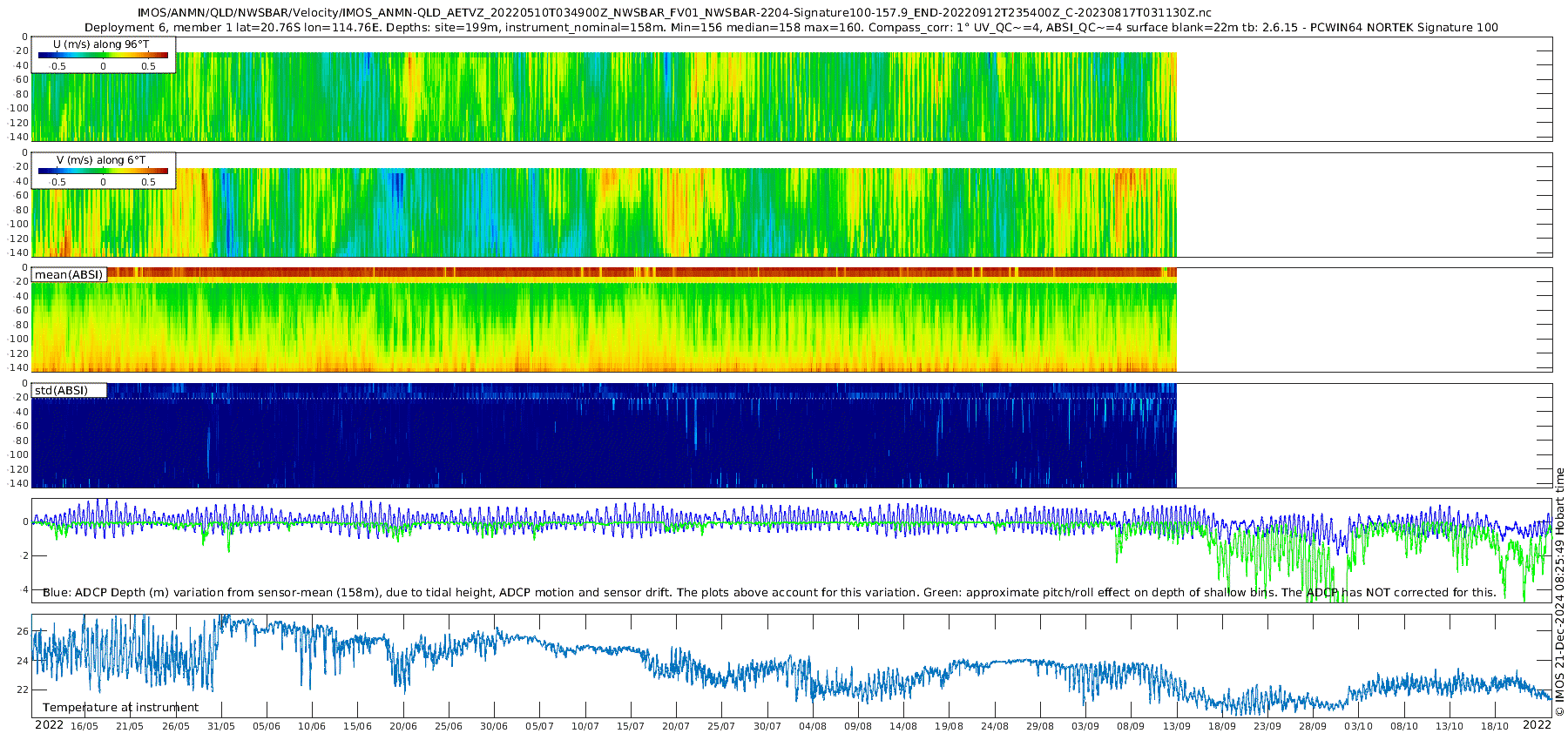Click the 2022 year label at bottom left
The height and width of the screenshot is (740, 1568).
pos(49,725)
